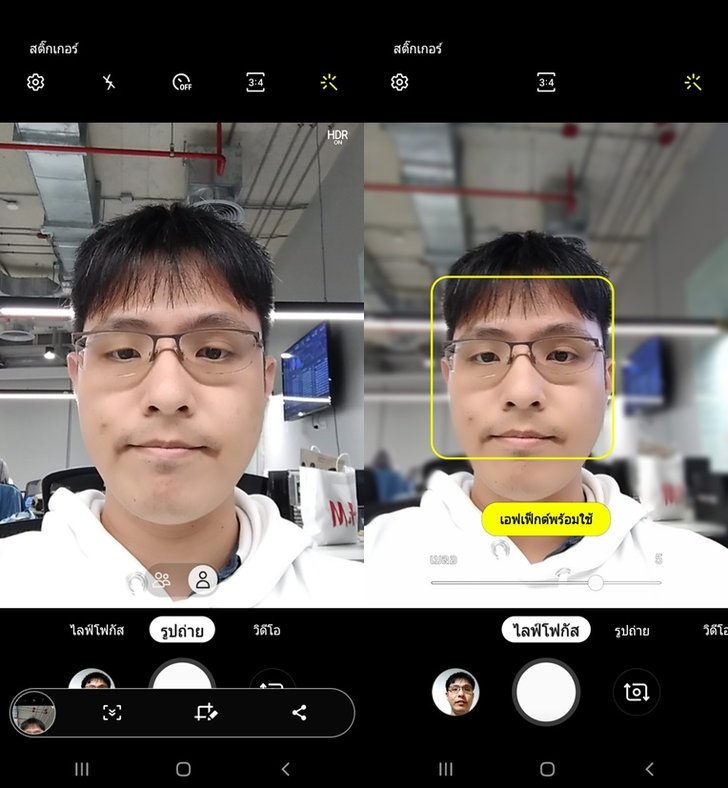Image resolution: width=728 pixels, height=788 pixels.
Task: Select รูปถ่าย mode in left screenshot
Action: (x=182, y=630)
